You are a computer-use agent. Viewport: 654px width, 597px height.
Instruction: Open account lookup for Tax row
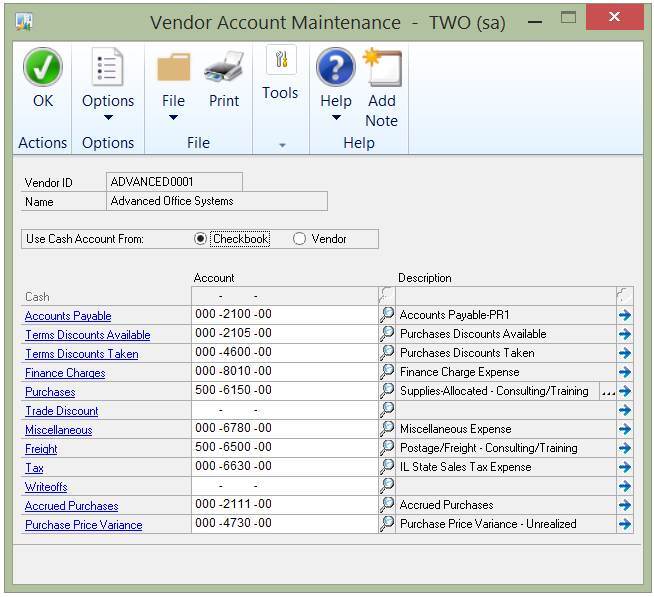(387, 467)
